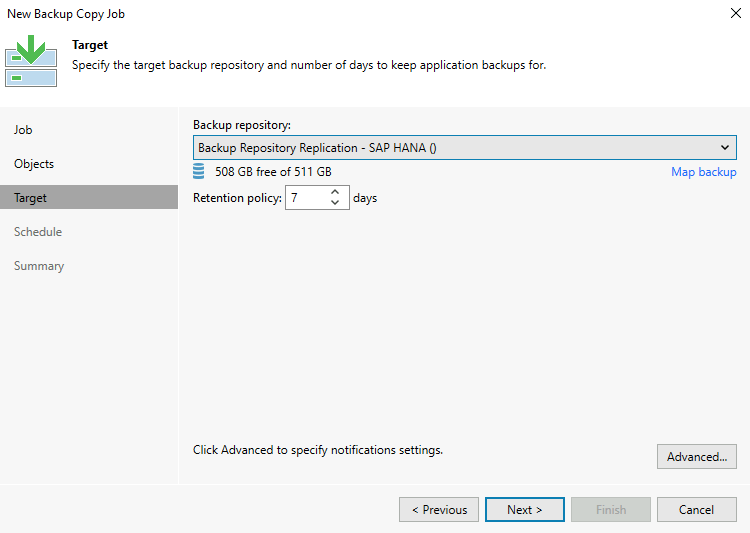Proceed with the Next button
750x533 pixels.
(x=525, y=510)
